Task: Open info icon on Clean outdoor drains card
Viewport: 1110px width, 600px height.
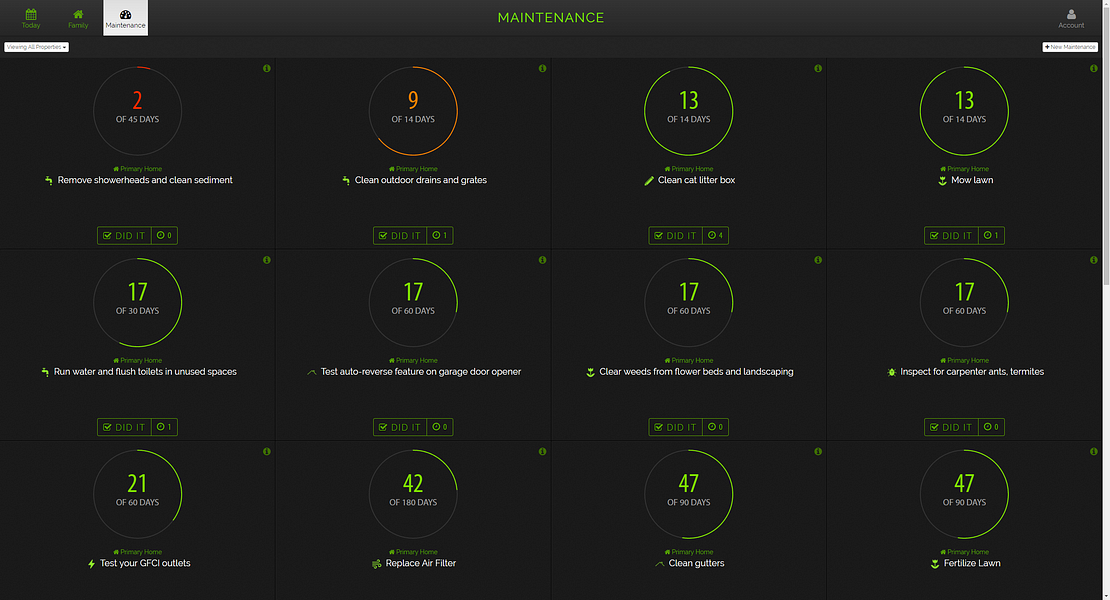Action: [542, 69]
